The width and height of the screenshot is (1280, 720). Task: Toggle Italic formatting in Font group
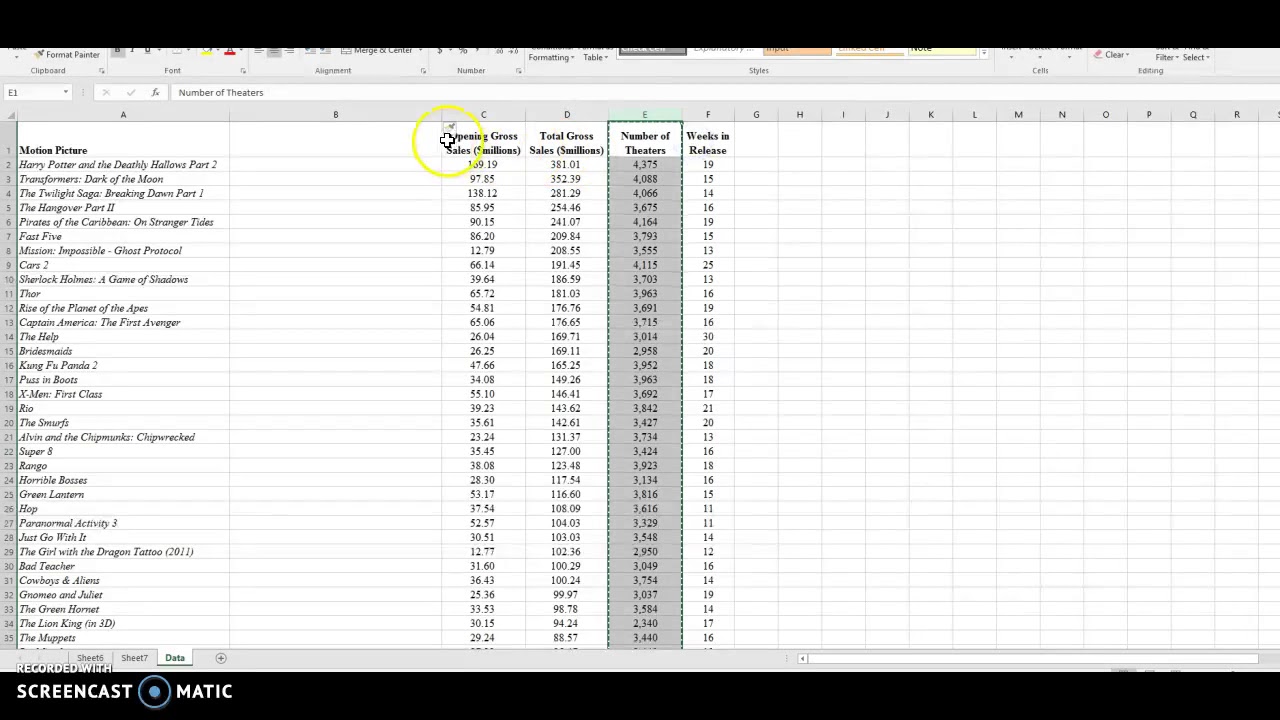(132, 51)
